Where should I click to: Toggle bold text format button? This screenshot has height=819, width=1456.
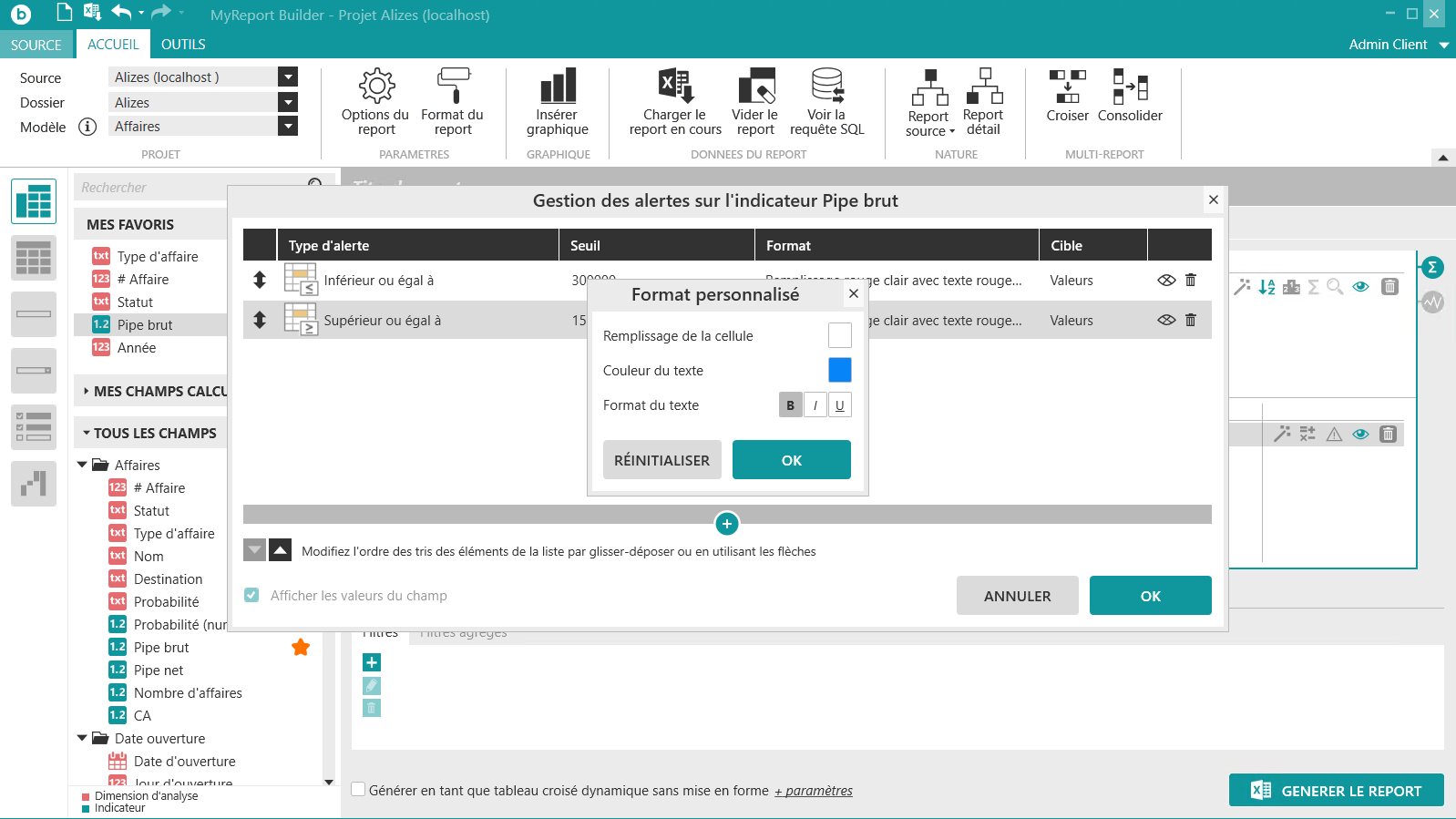pos(790,405)
